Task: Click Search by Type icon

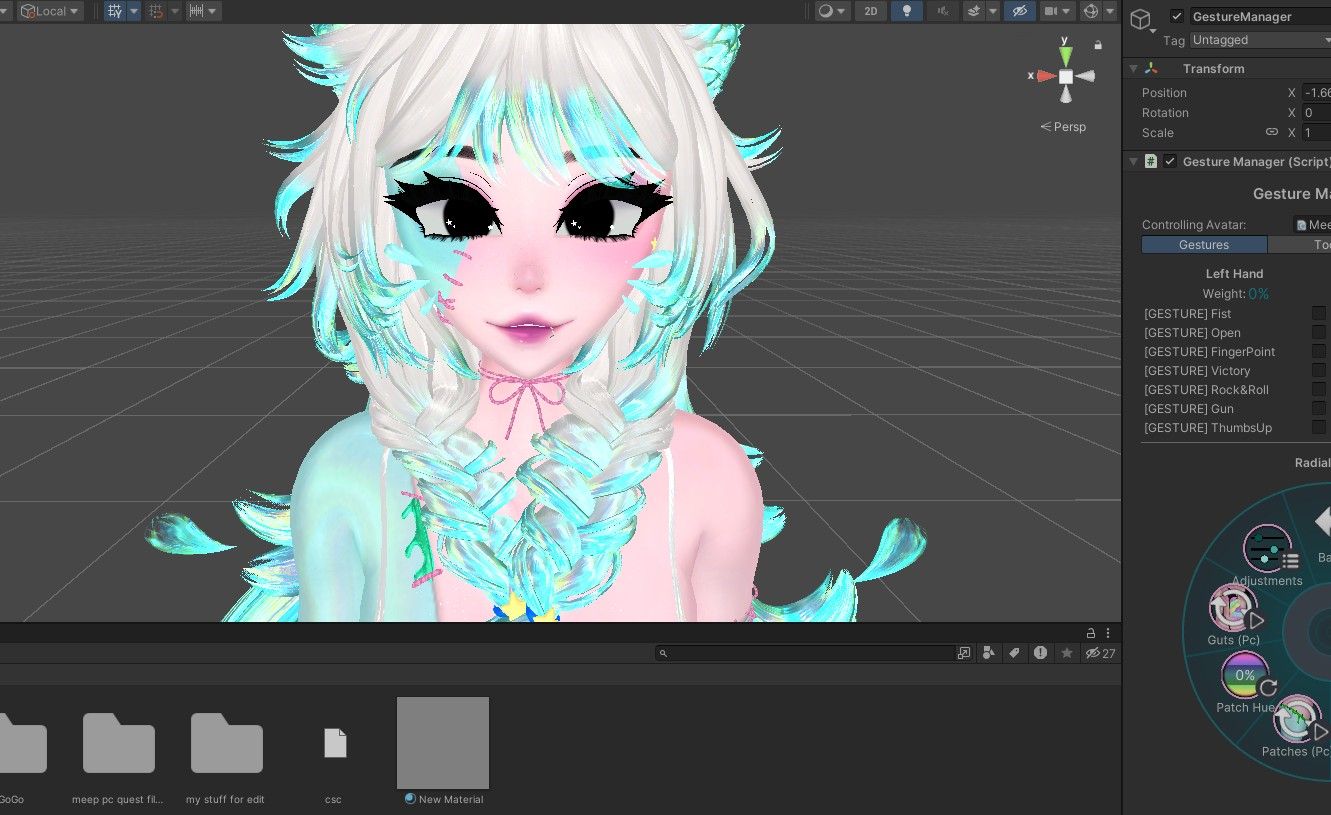Action: tap(989, 653)
